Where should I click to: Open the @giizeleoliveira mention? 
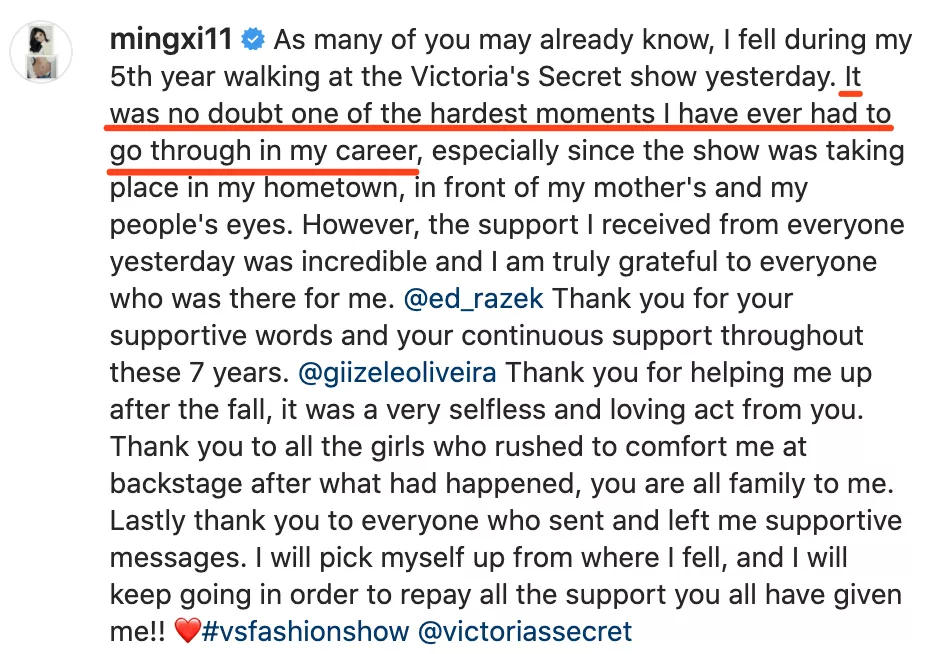pos(397,373)
